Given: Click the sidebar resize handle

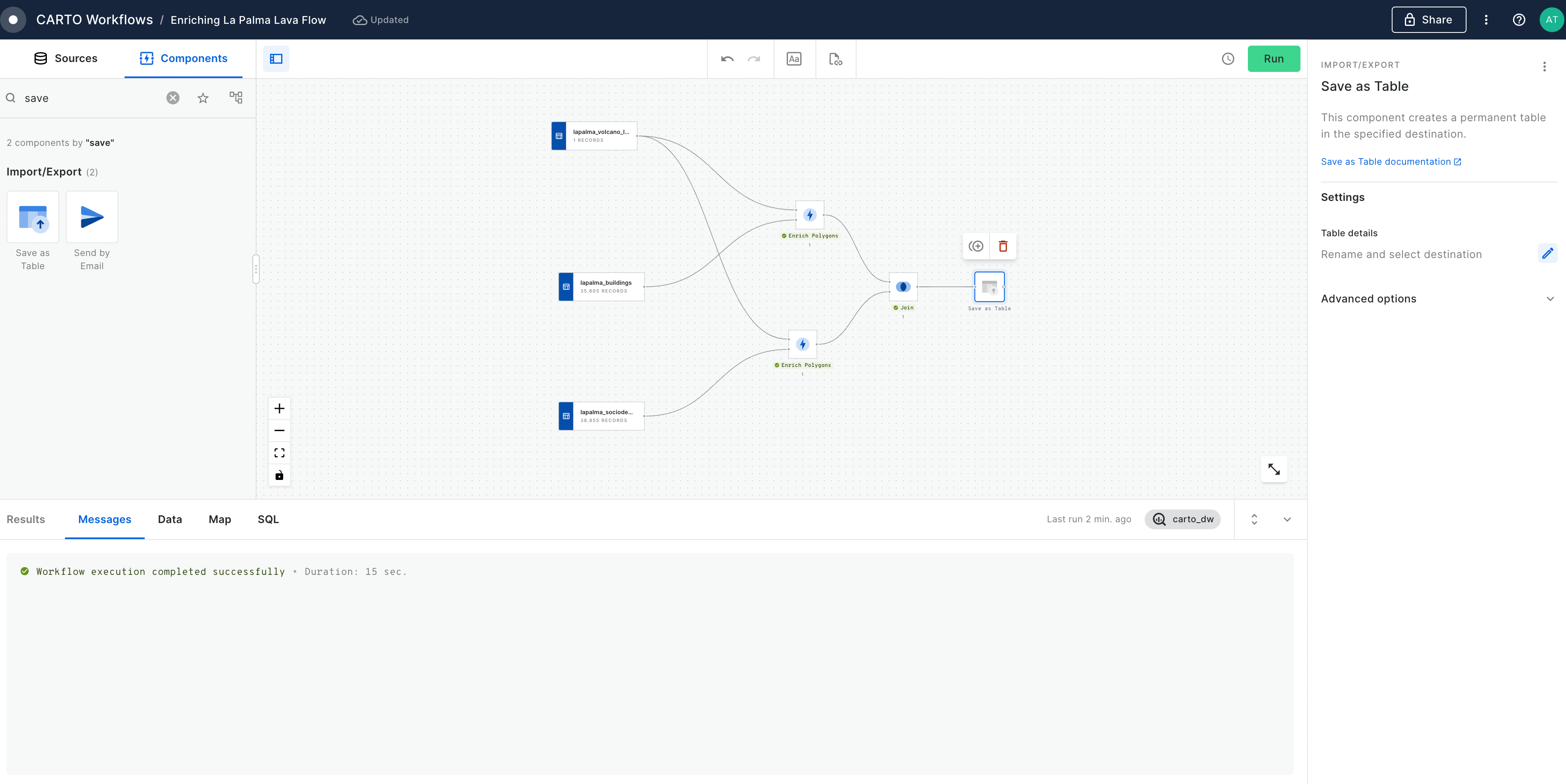Looking at the screenshot, I should (256, 269).
